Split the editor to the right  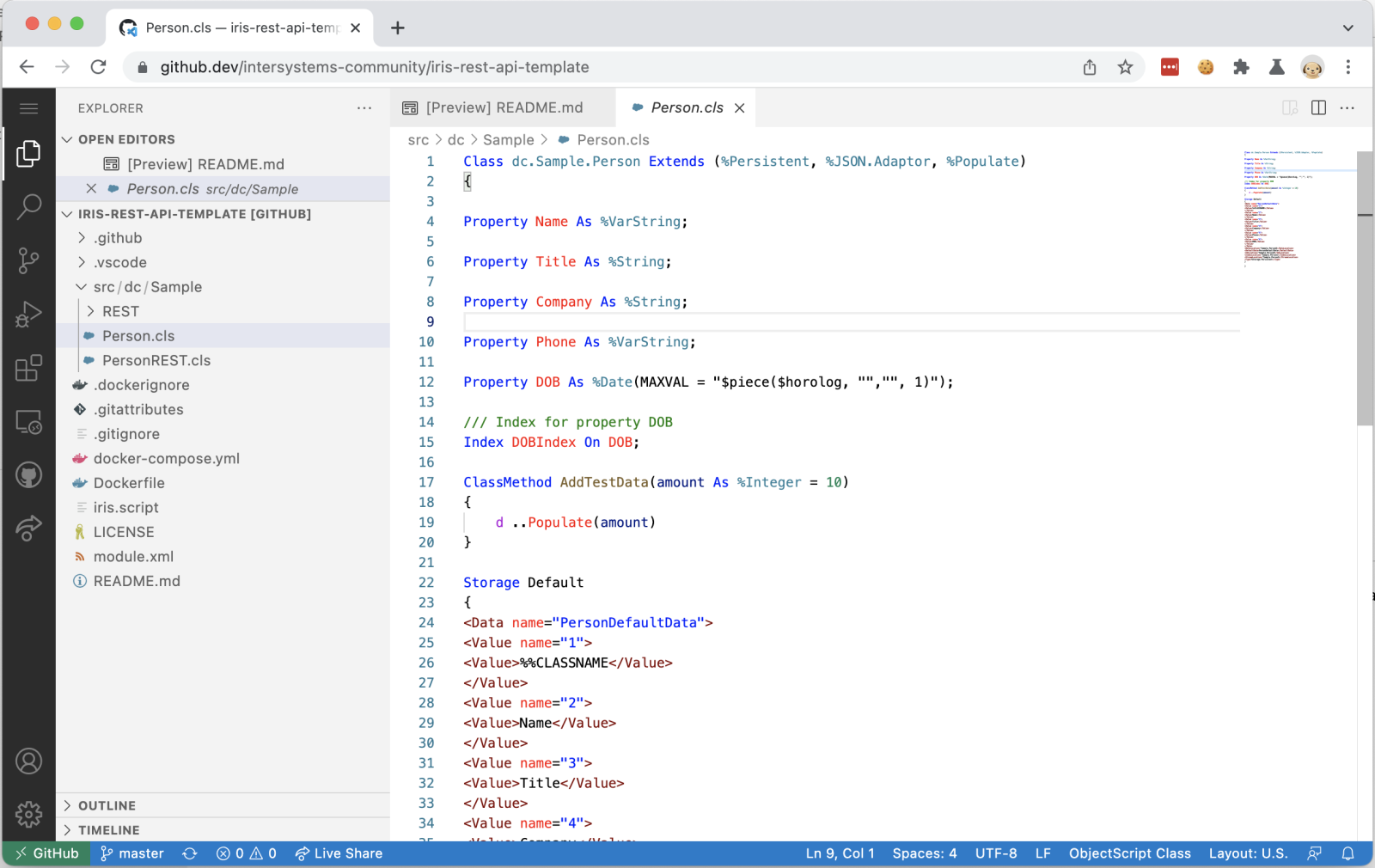click(1318, 107)
